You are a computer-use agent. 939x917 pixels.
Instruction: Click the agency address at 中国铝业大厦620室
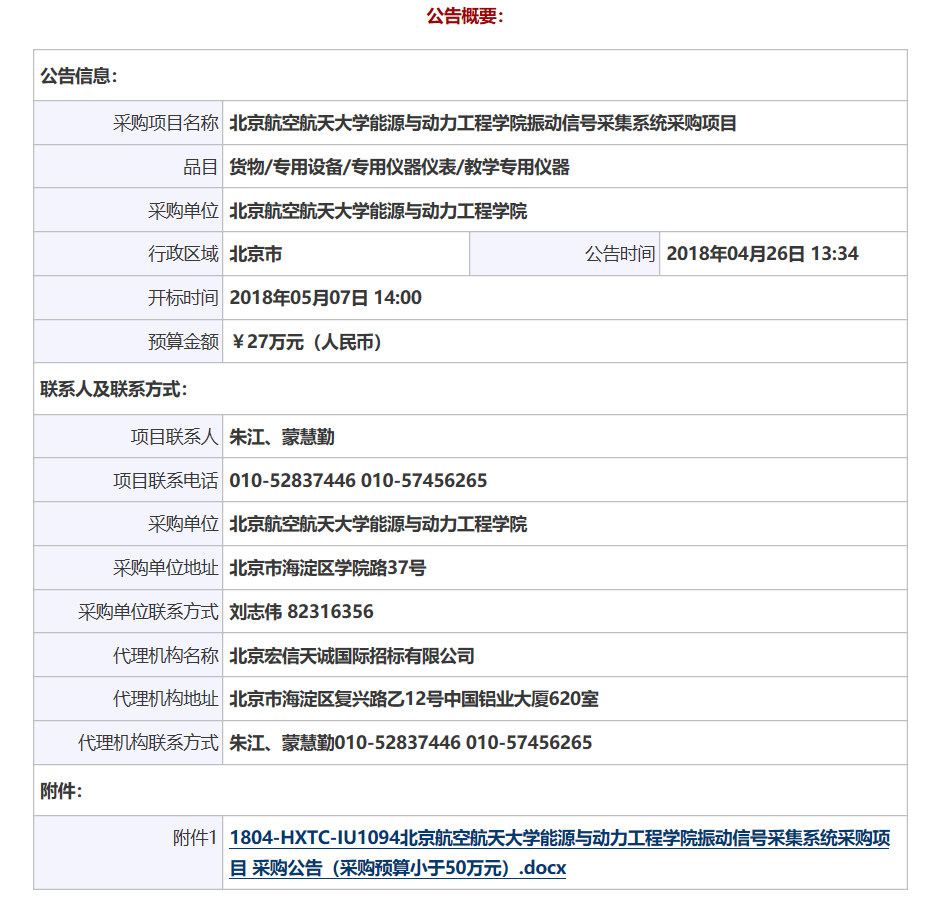pos(414,699)
